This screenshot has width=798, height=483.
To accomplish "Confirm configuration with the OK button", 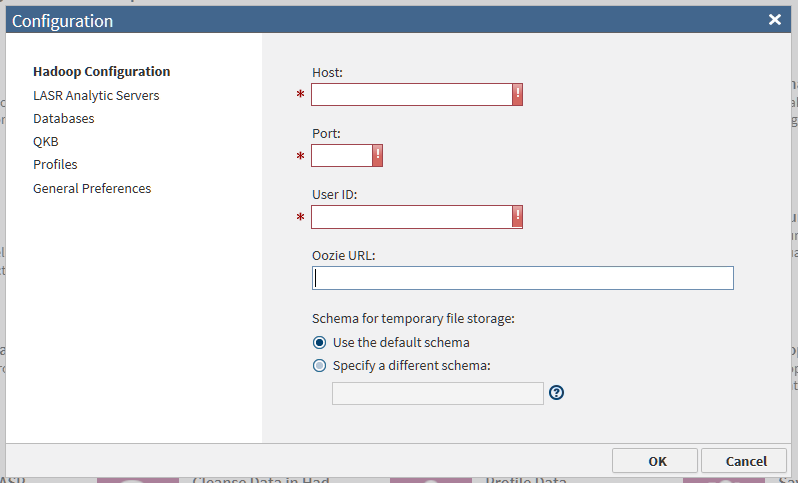I will (x=655, y=461).
